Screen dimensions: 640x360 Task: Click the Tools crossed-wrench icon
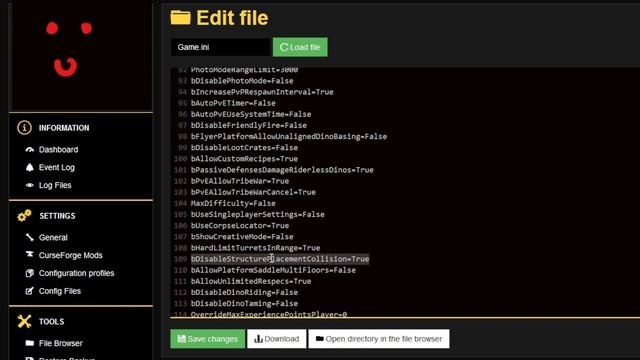point(24,322)
